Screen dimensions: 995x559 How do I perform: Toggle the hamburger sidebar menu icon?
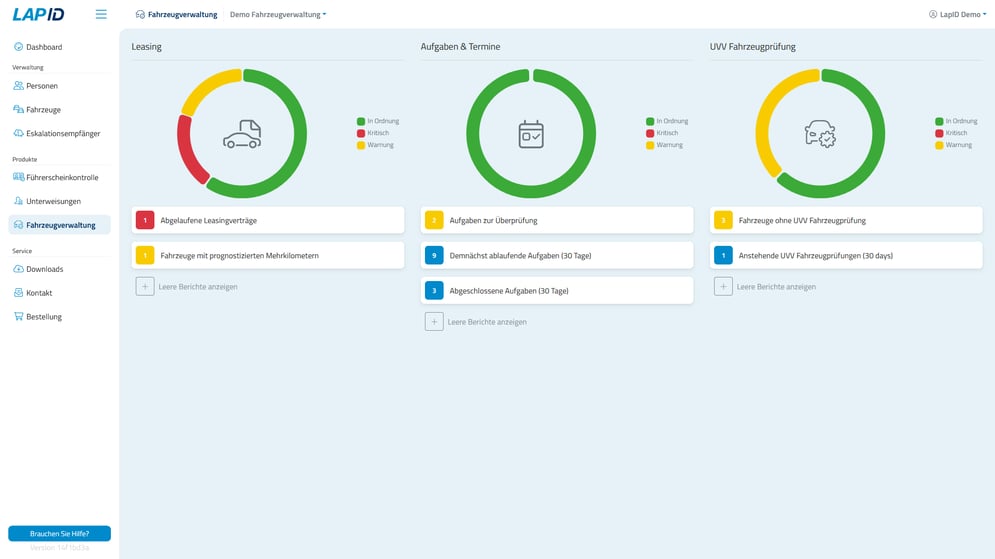pos(101,14)
